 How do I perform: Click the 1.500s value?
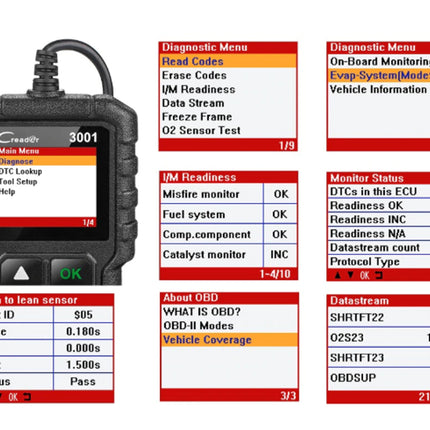83,365
